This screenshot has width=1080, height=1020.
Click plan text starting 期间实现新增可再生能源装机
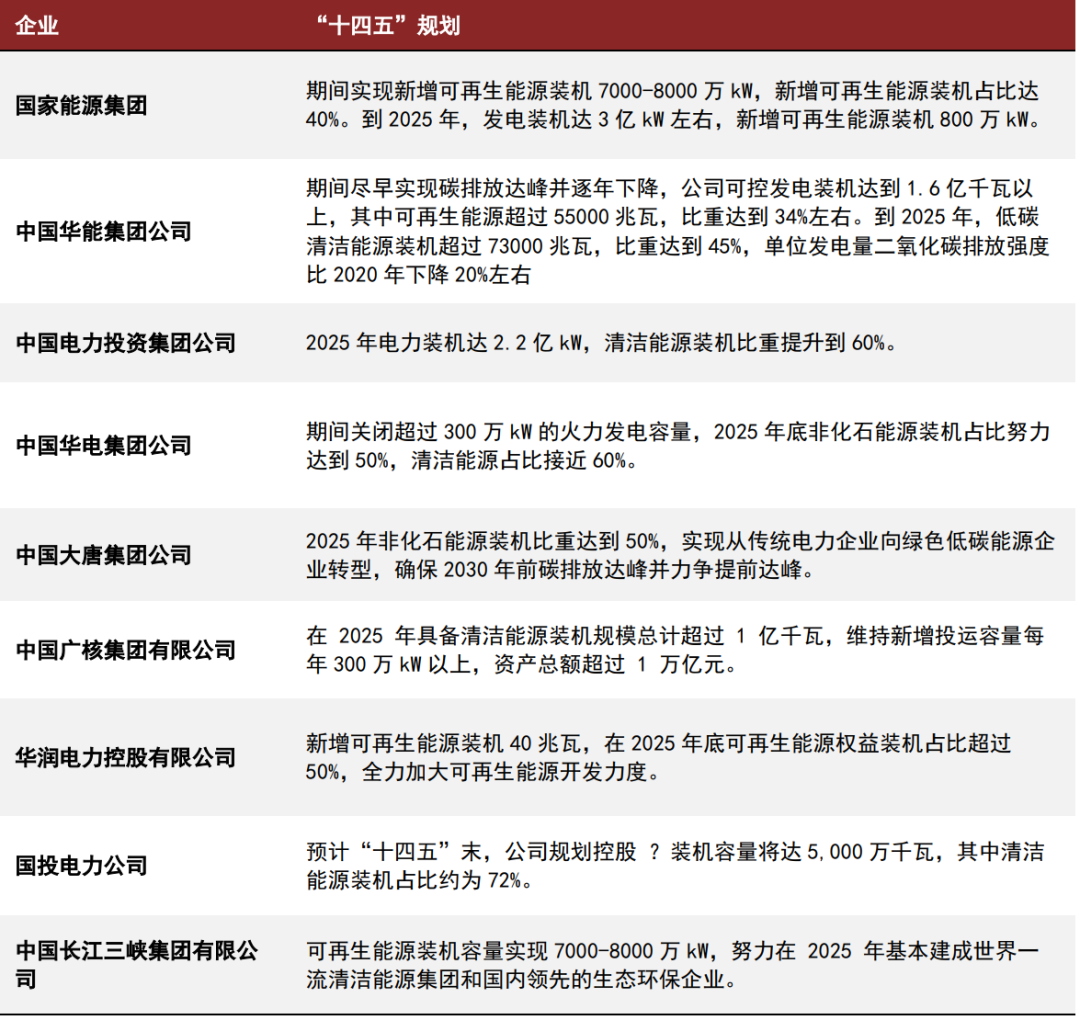(x=674, y=105)
